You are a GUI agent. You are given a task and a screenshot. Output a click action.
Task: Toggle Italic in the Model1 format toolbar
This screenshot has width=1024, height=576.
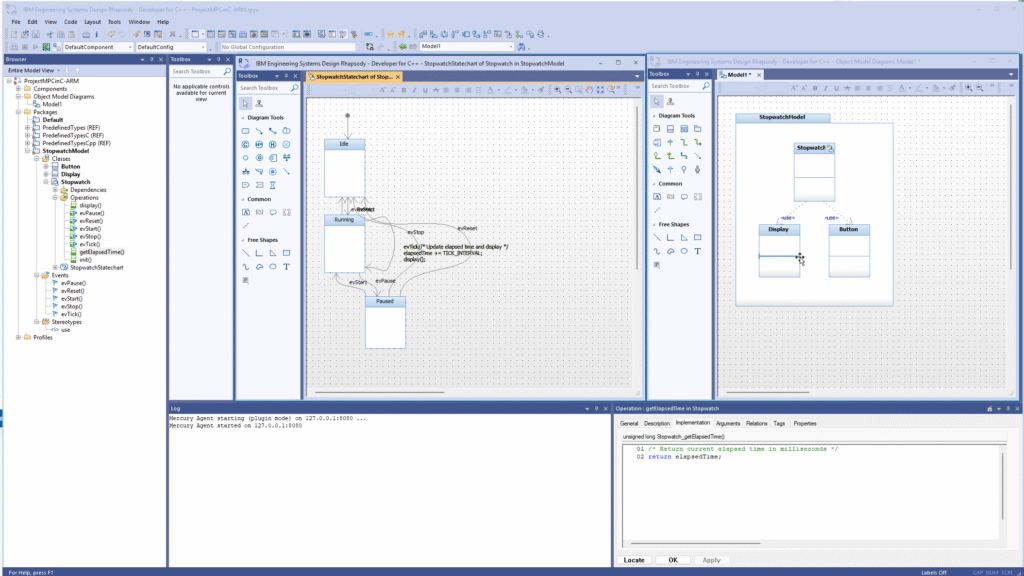825,88
